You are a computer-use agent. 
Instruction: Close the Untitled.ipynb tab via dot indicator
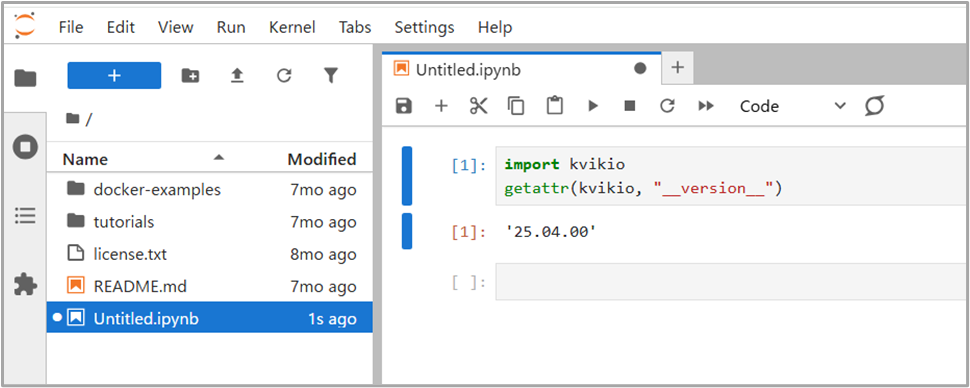click(640, 69)
